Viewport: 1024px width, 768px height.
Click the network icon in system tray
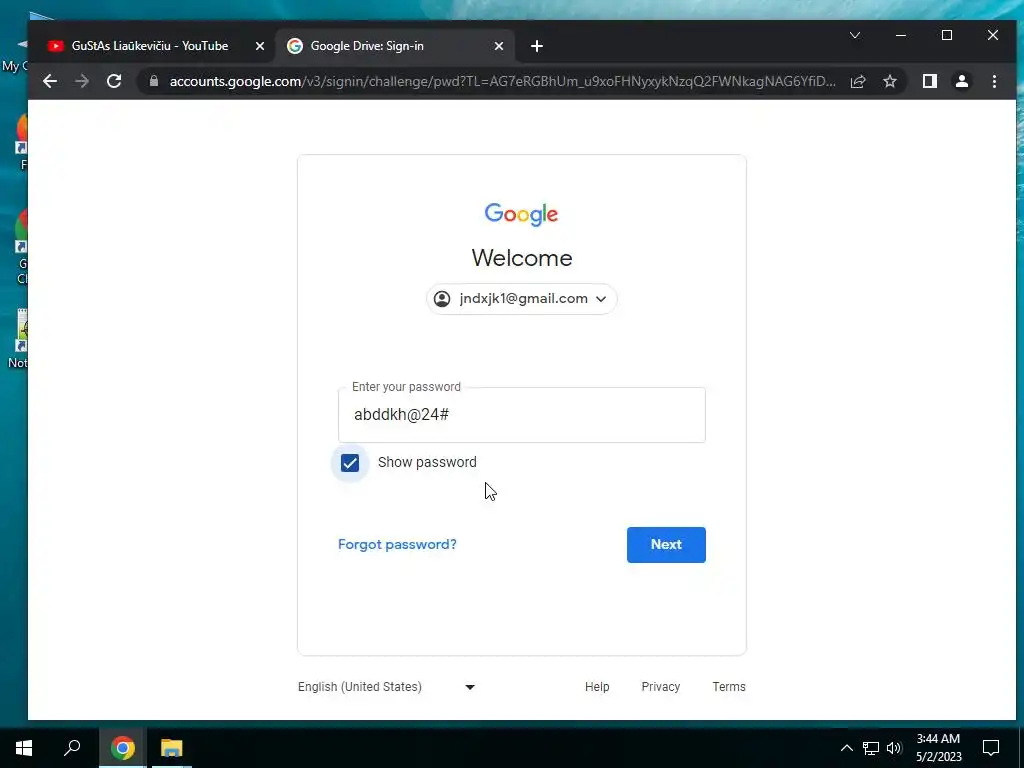coord(871,748)
